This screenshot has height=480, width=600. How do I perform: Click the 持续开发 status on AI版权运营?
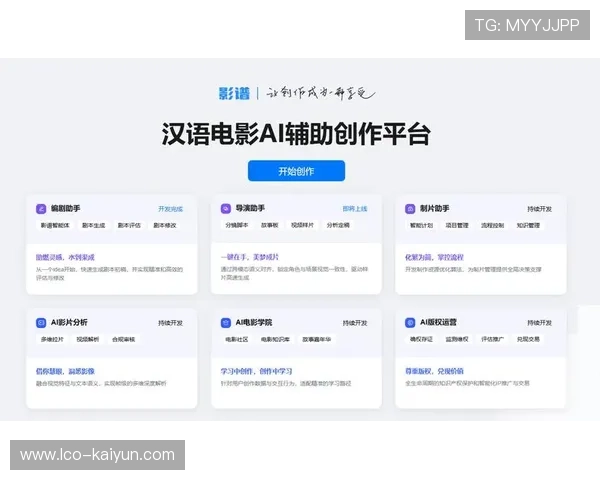point(540,323)
